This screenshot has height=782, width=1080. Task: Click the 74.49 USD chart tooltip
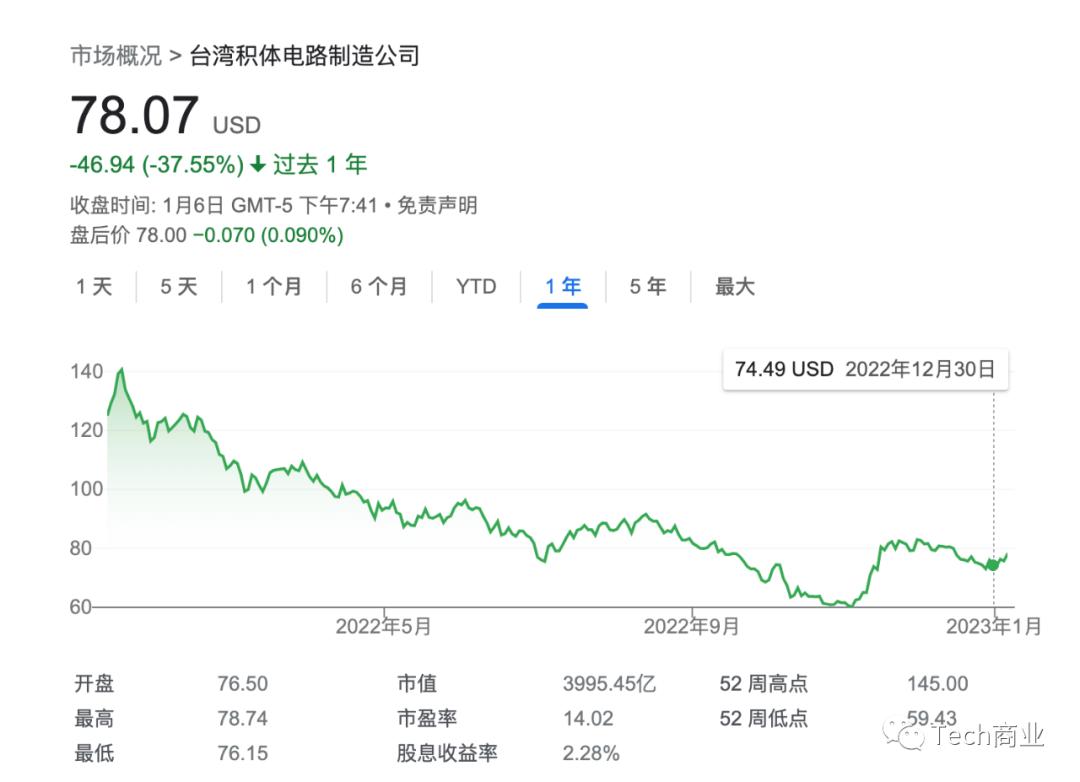click(865, 369)
